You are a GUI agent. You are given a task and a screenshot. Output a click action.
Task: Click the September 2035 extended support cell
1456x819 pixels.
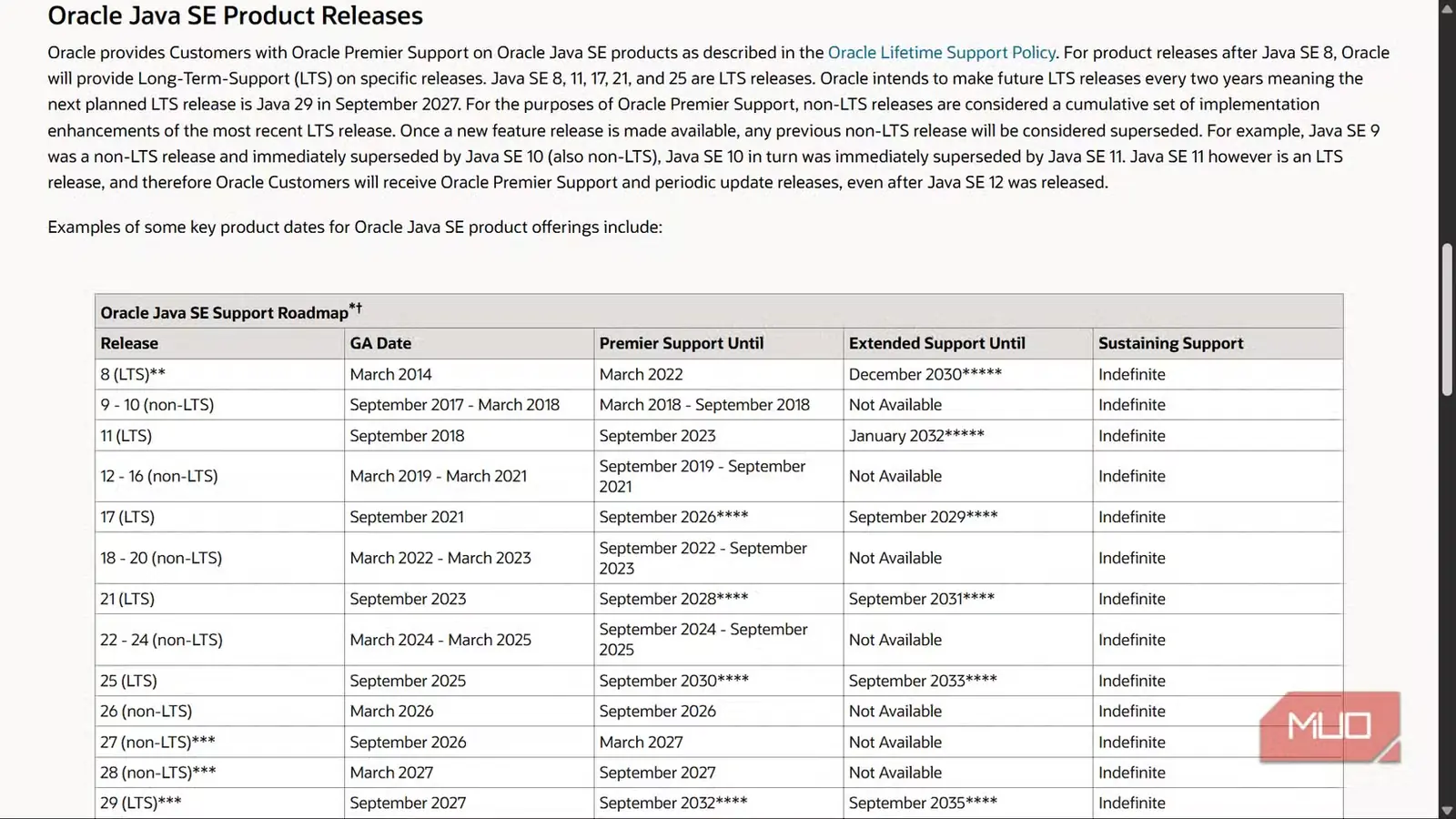tap(967, 803)
